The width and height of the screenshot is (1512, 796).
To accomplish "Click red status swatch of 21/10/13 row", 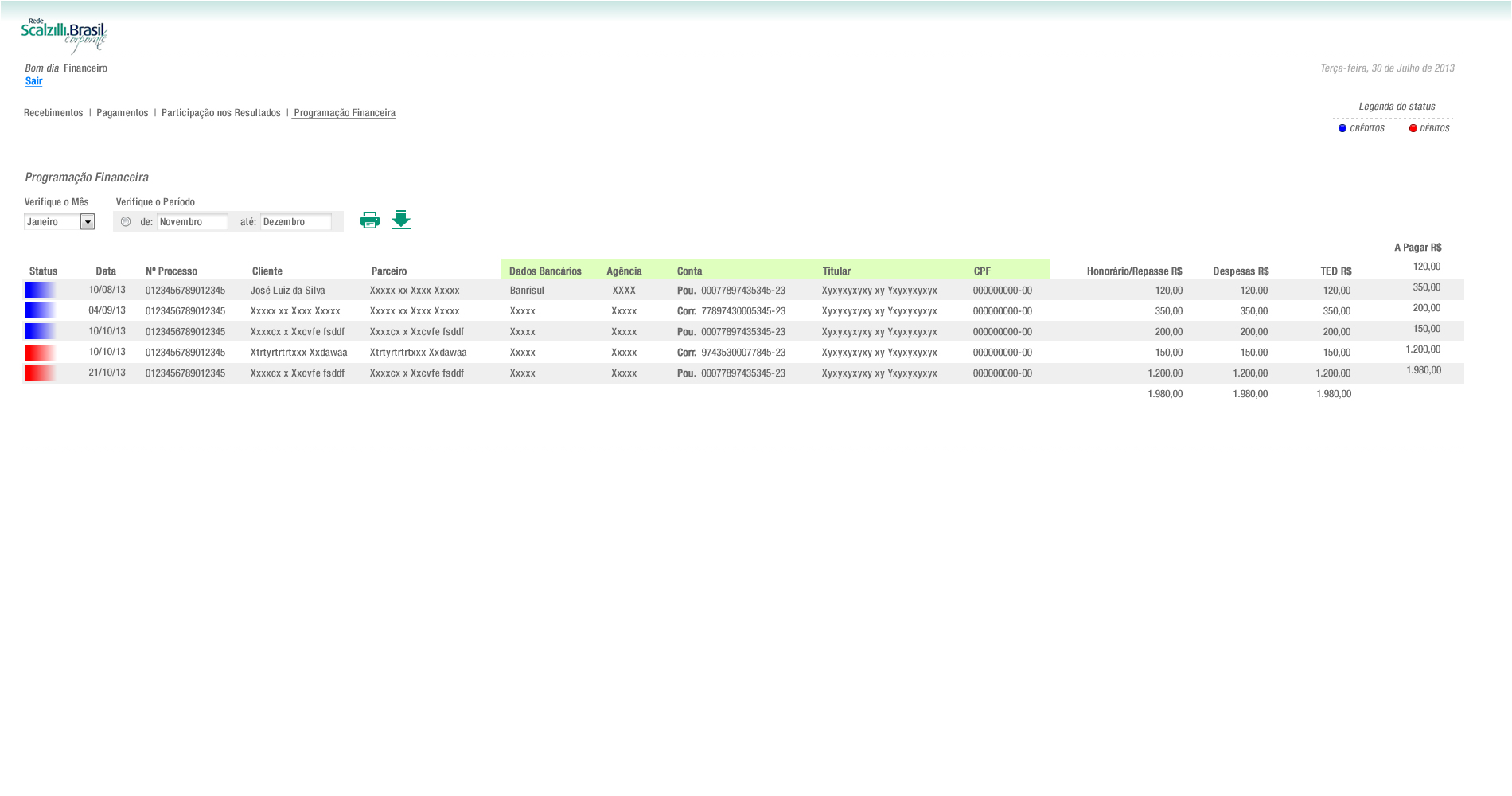I will pos(40,373).
